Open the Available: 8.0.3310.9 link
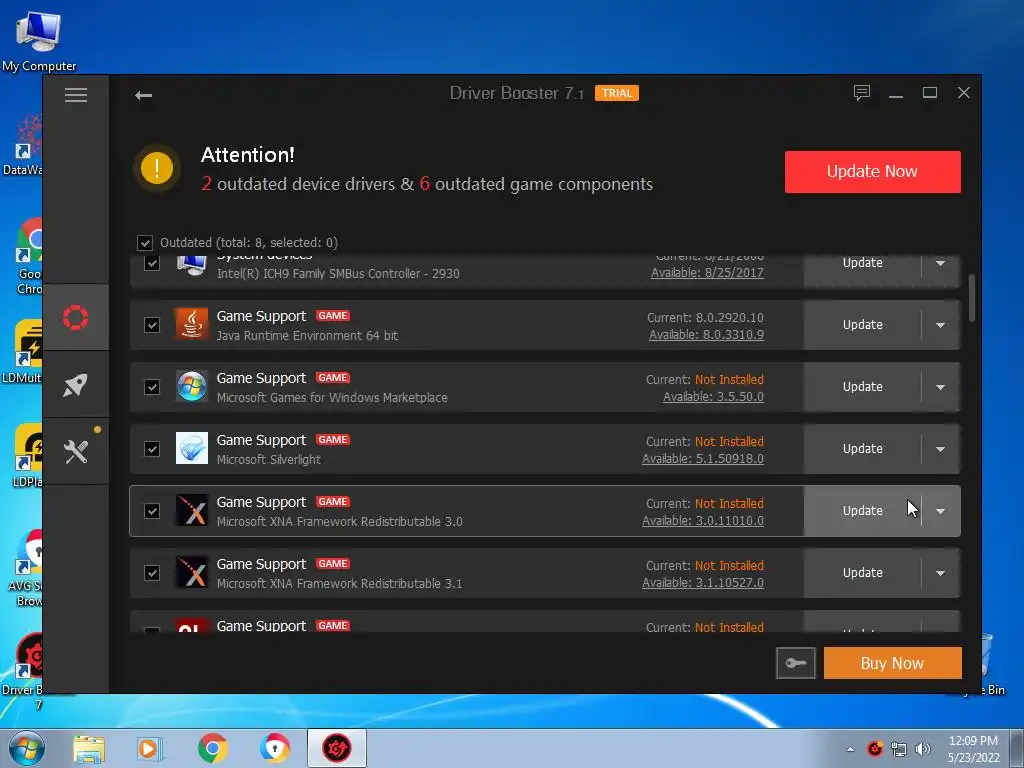The width and height of the screenshot is (1024, 768). [706, 335]
